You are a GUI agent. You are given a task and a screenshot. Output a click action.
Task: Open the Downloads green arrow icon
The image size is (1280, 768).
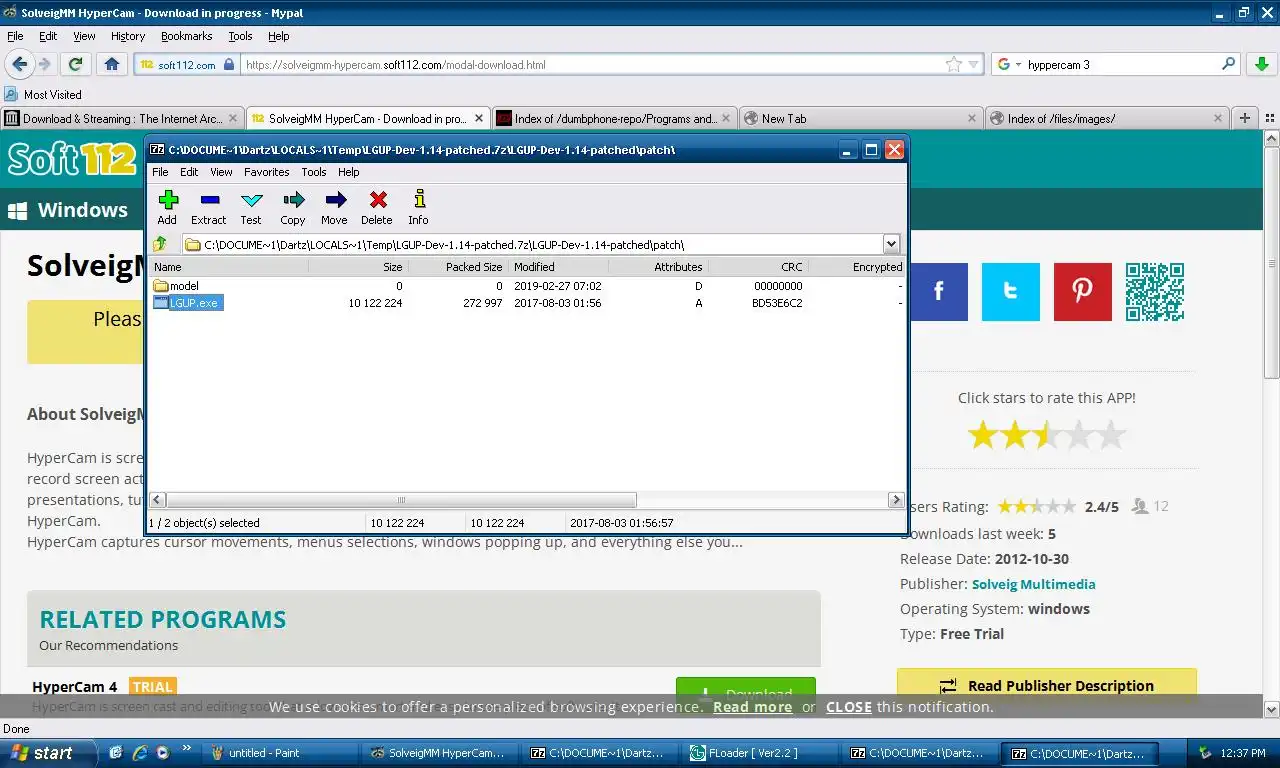click(x=1262, y=64)
